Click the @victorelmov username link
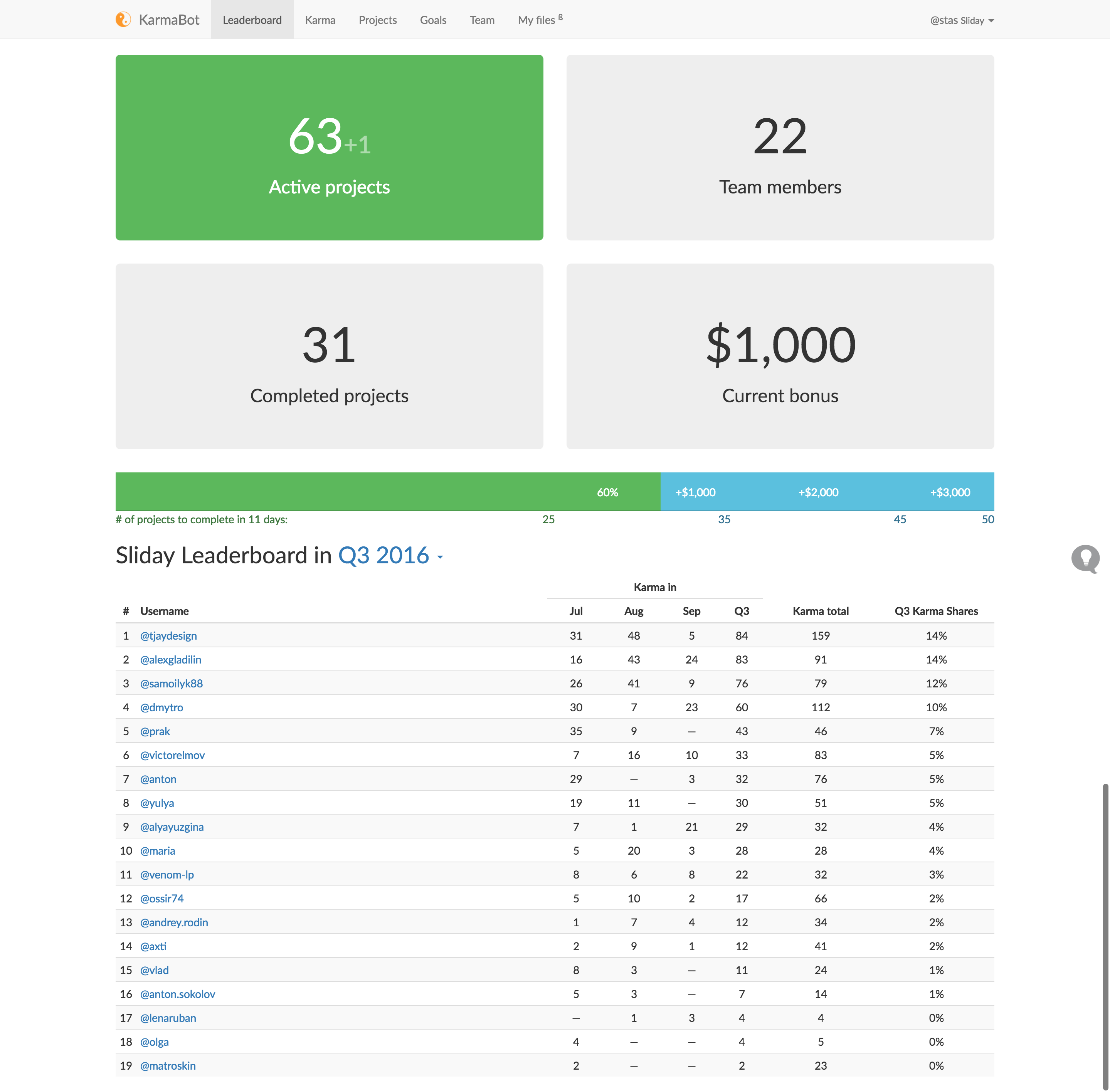 pos(172,755)
